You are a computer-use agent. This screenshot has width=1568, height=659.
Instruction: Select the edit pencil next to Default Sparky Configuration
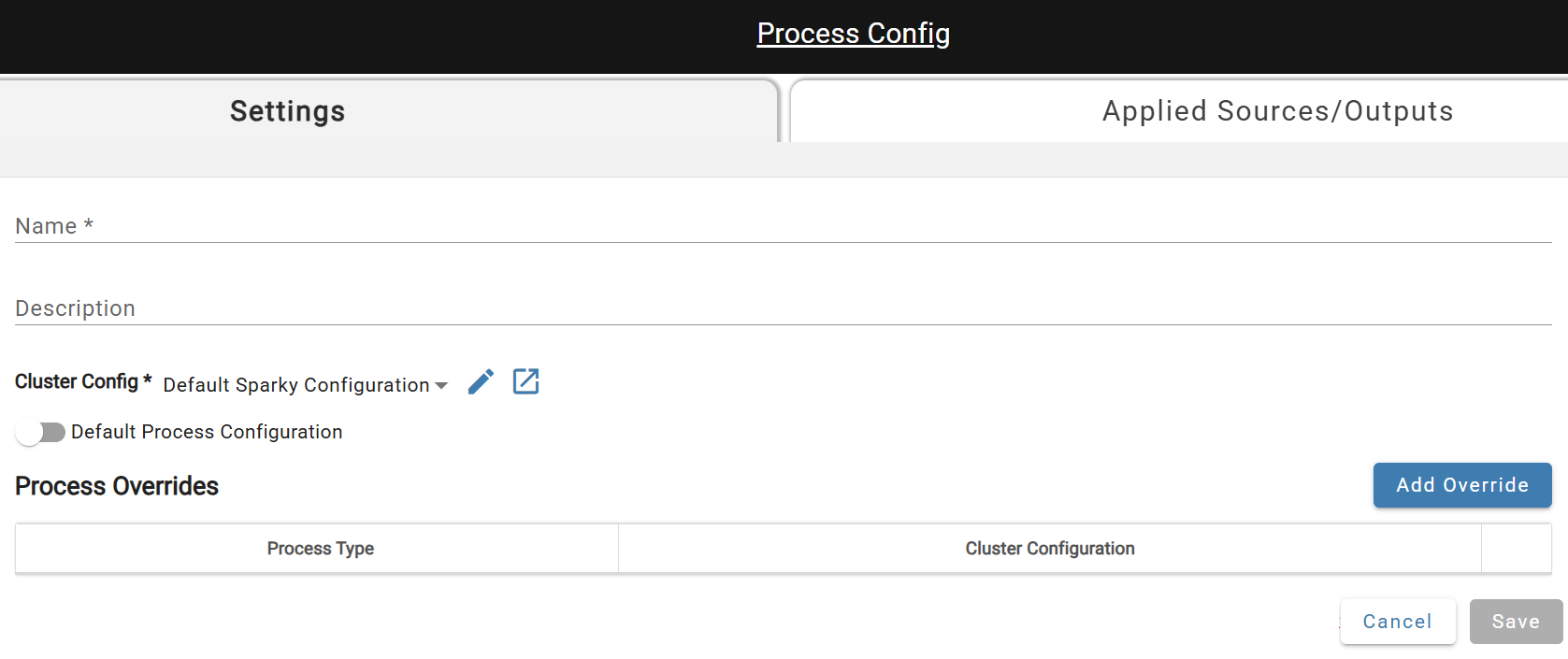point(481,381)
